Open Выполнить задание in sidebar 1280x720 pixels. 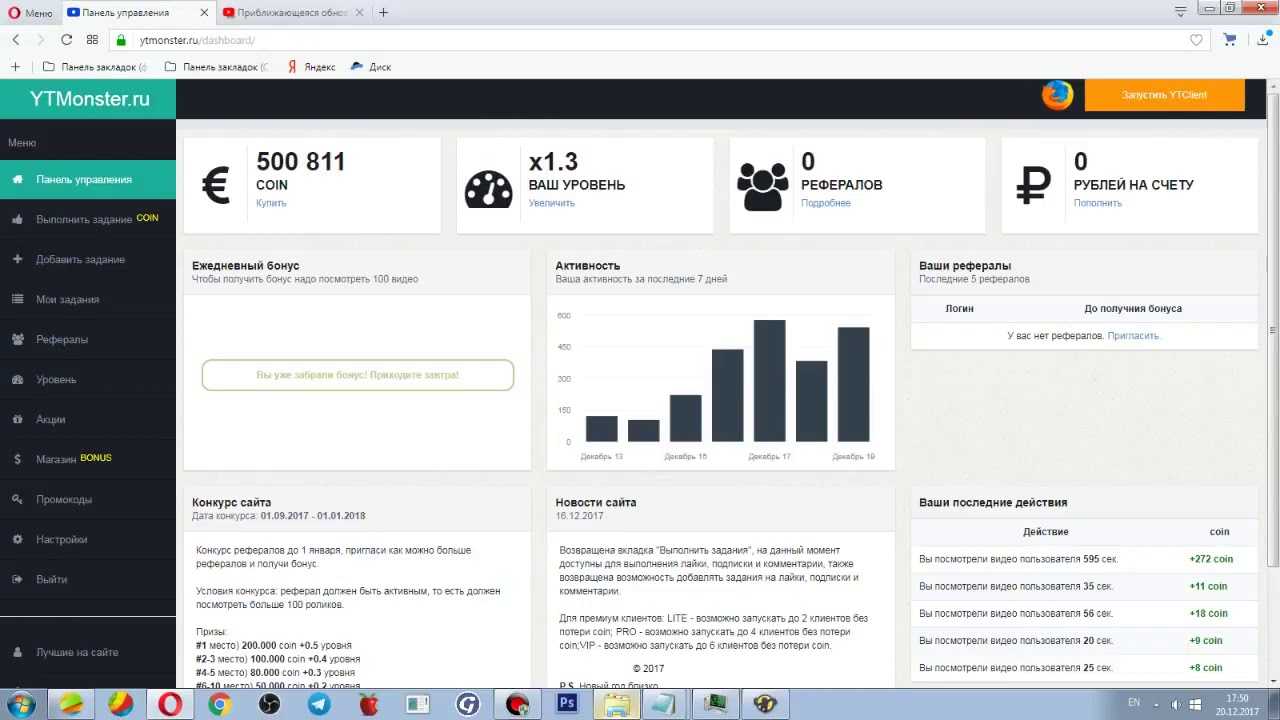tap(88, 219)
